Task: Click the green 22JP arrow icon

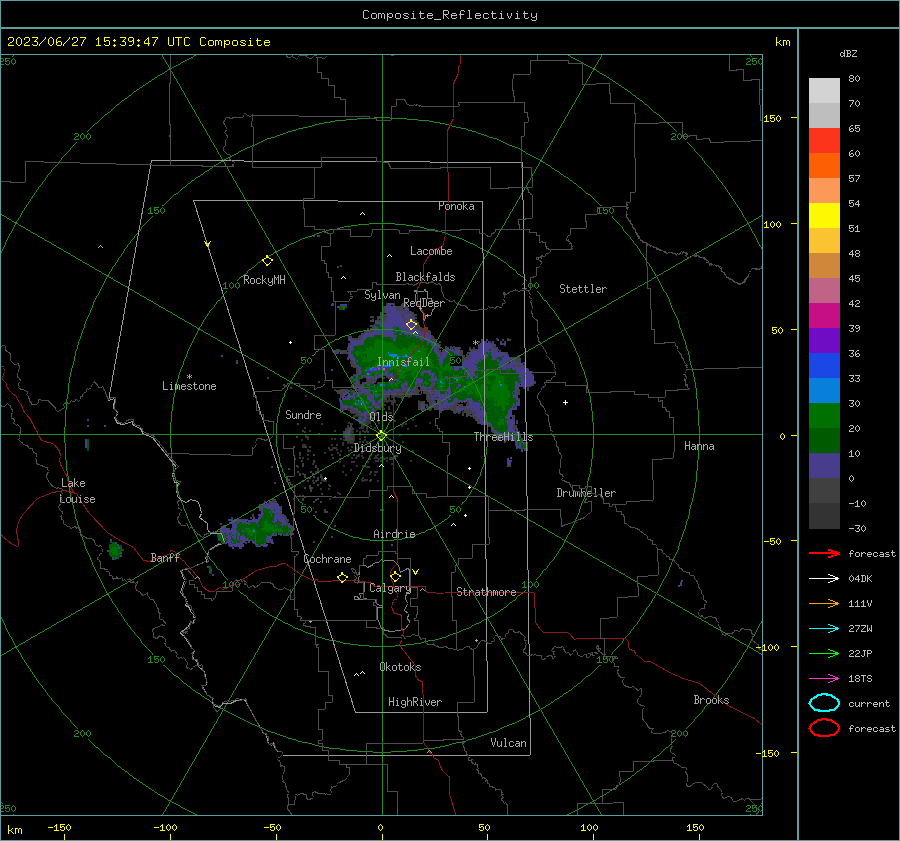Action: (x=824, y=653)
